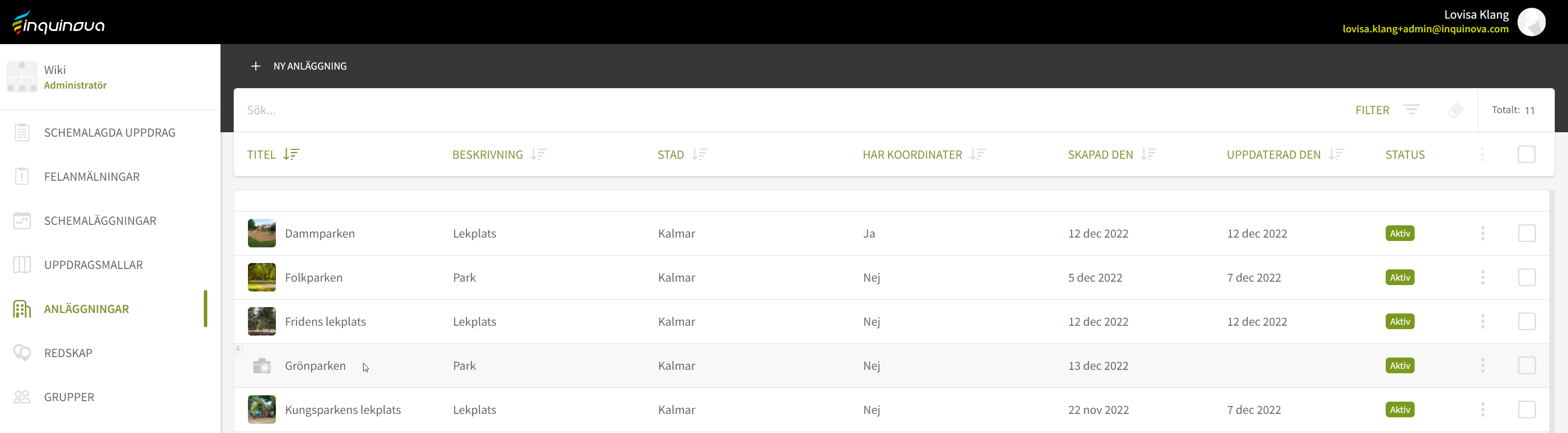
Task: Click the user profile avatar
Action: click(x=1531, y=22)
